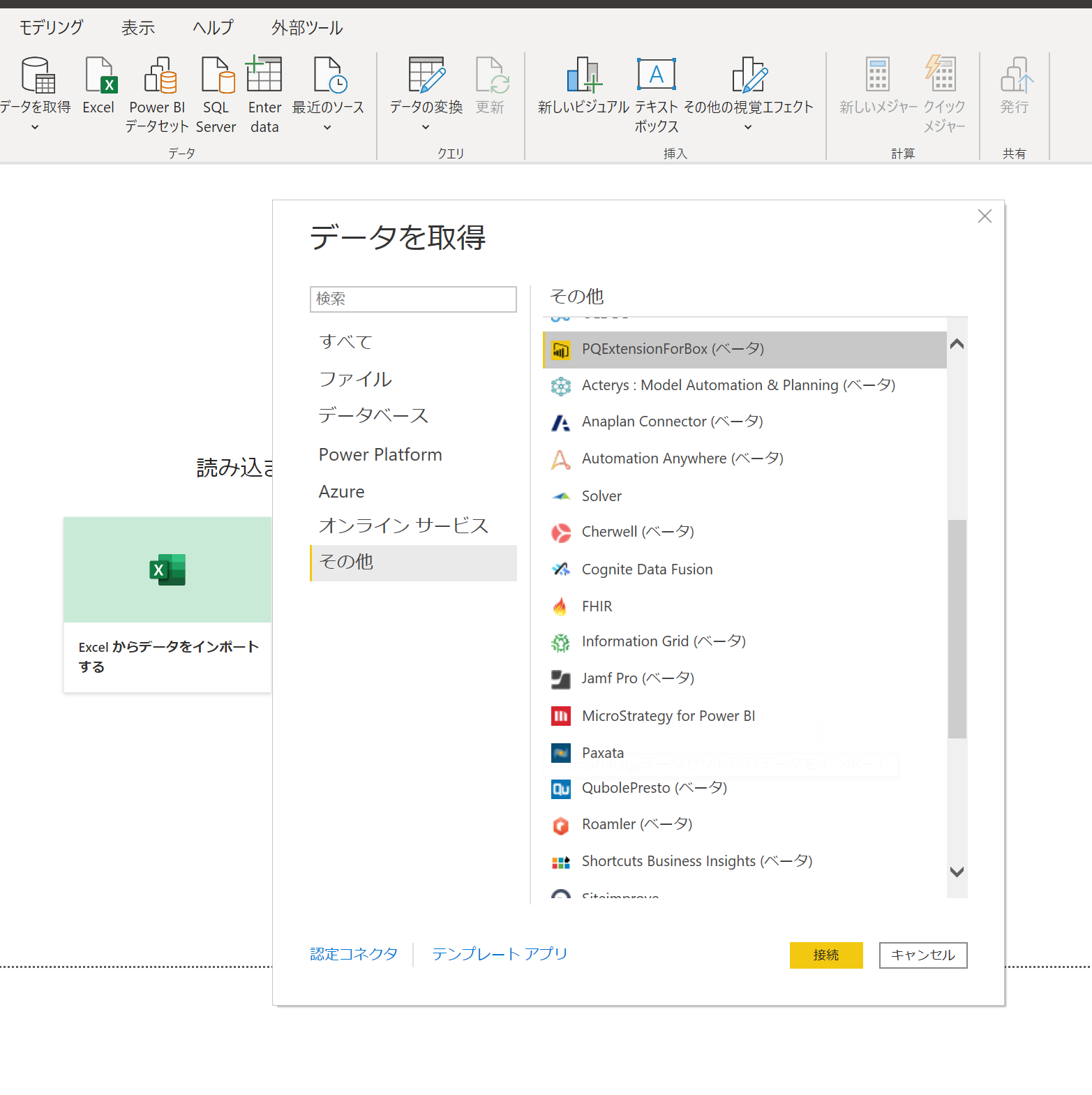Viewport: 1092px width, 1095px height.
Task: Click the QubolePresto connector icon
Action: coord(560,789)
